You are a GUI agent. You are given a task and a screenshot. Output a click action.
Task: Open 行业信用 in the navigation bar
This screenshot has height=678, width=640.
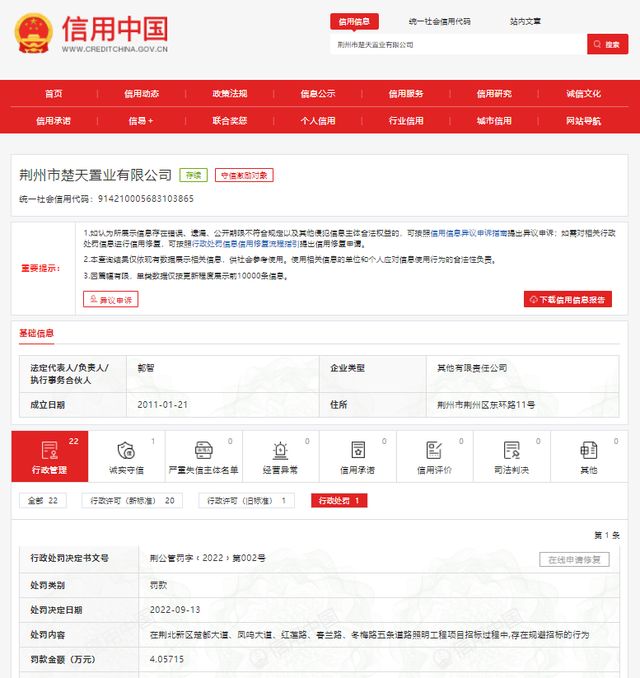(406, 121)
